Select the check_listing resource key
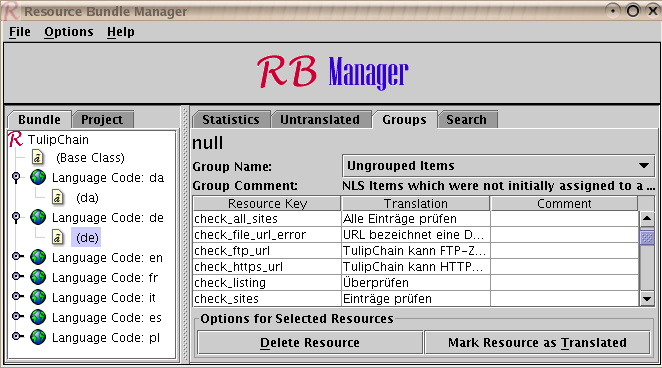This screenshot has height=368, width=662. [x=267, y=283]
